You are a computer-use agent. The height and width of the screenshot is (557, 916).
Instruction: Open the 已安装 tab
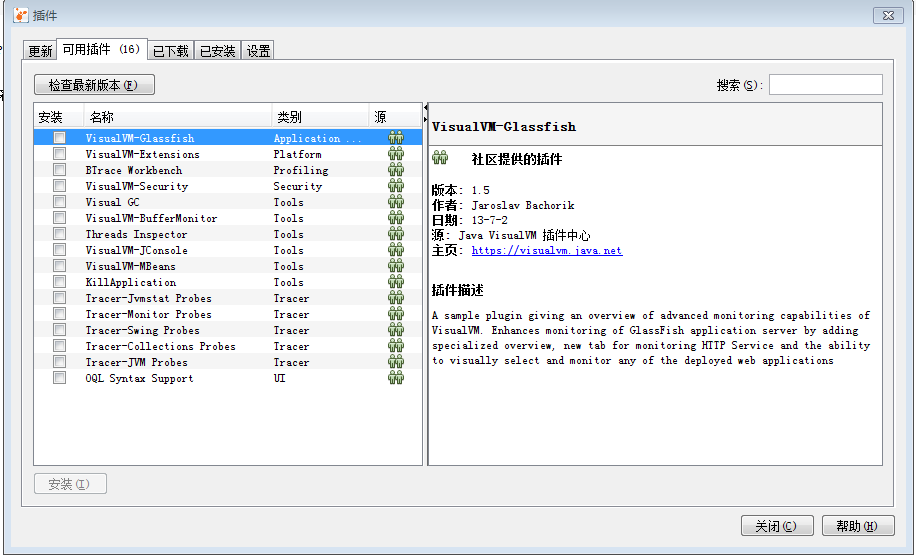[217, 51]
